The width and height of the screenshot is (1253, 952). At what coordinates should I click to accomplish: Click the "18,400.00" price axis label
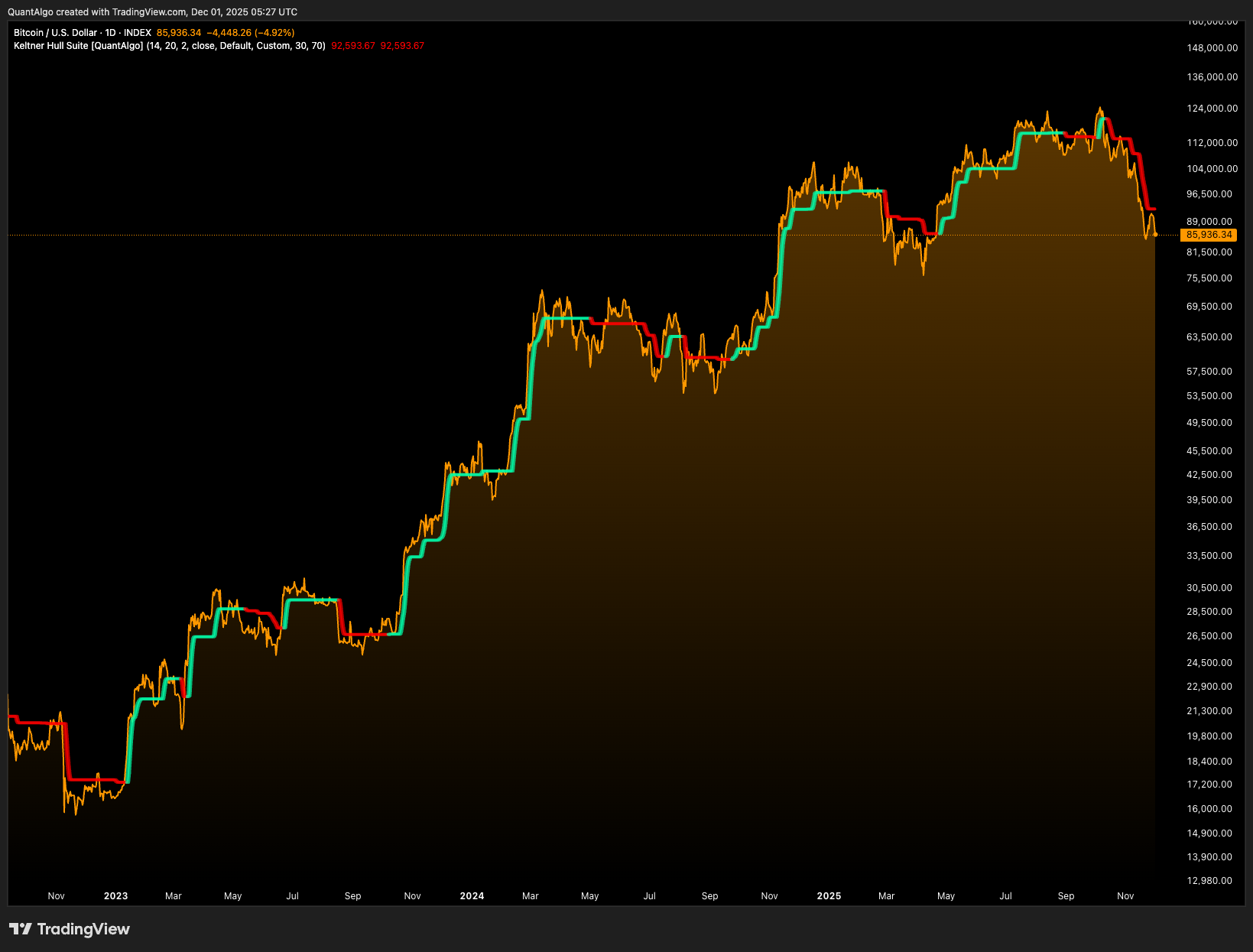point(1209,762)
